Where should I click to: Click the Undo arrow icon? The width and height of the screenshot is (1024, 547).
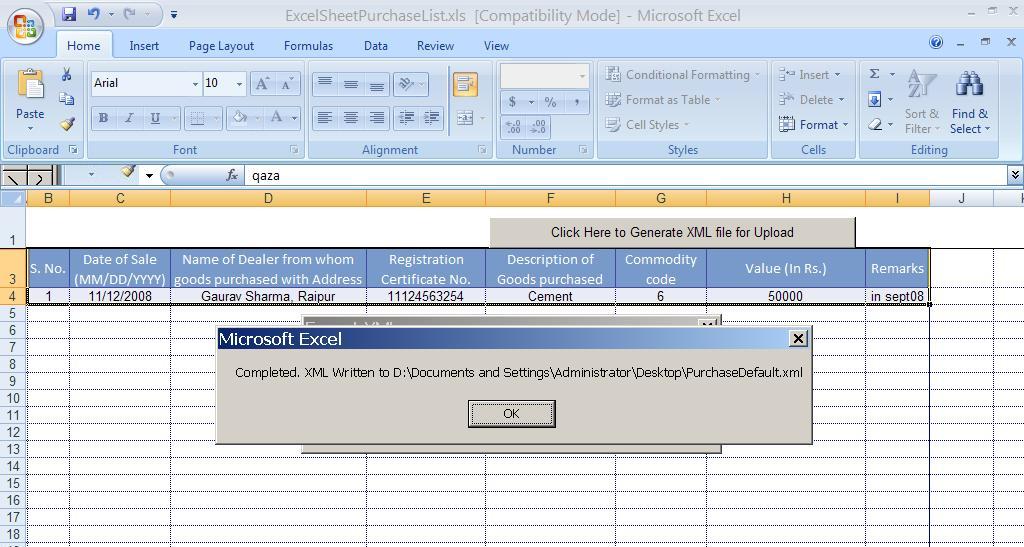[x=94, y=15]
